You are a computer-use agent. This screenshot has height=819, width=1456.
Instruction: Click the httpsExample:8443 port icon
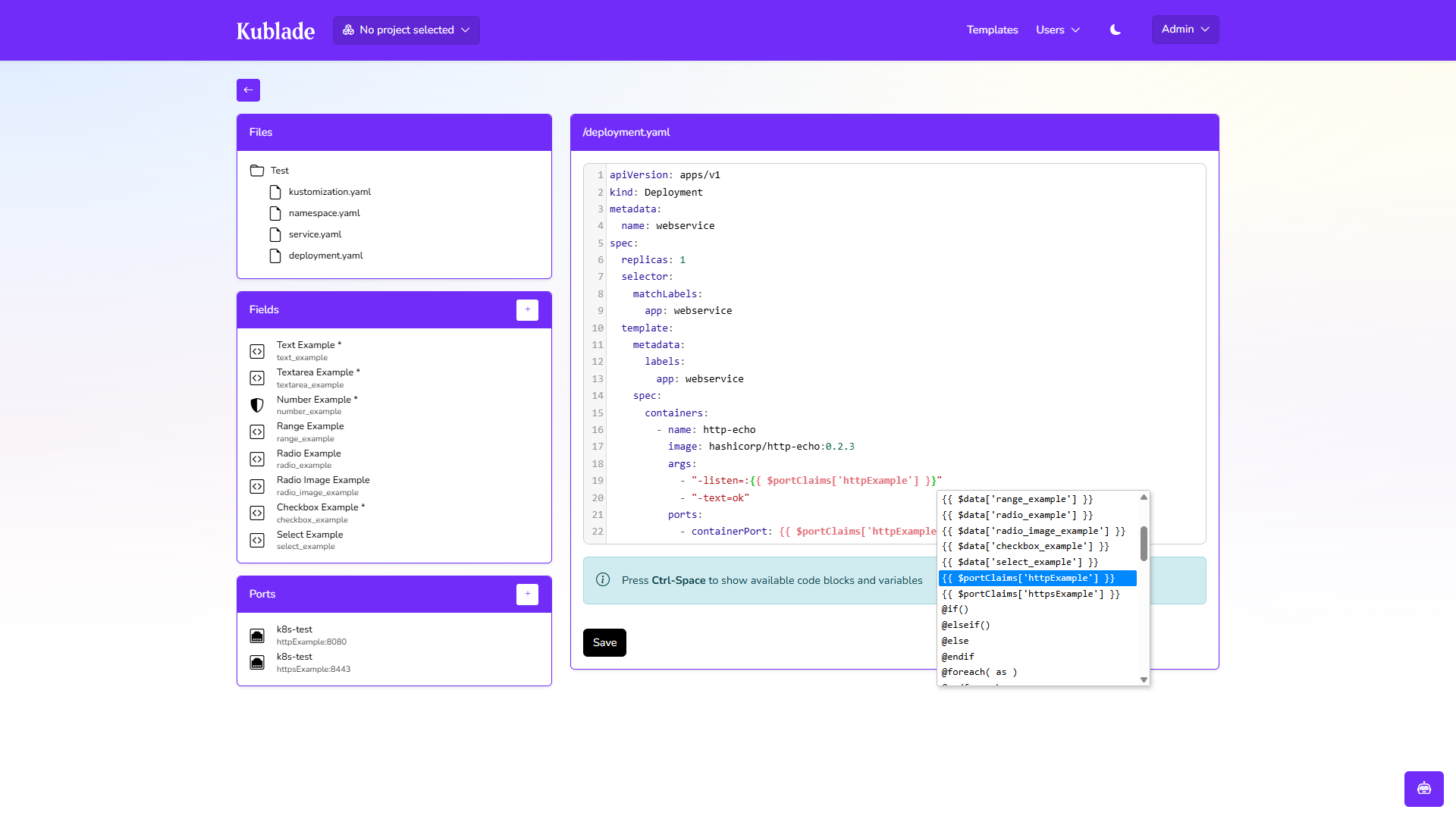(257, 662)
